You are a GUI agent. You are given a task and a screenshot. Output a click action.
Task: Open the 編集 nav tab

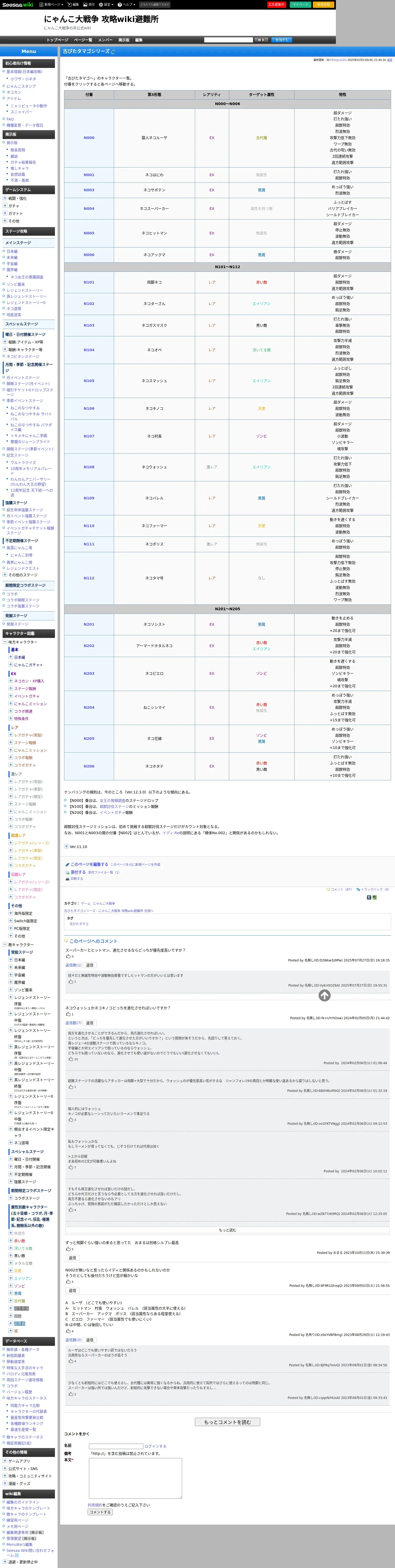pos(139,40)
